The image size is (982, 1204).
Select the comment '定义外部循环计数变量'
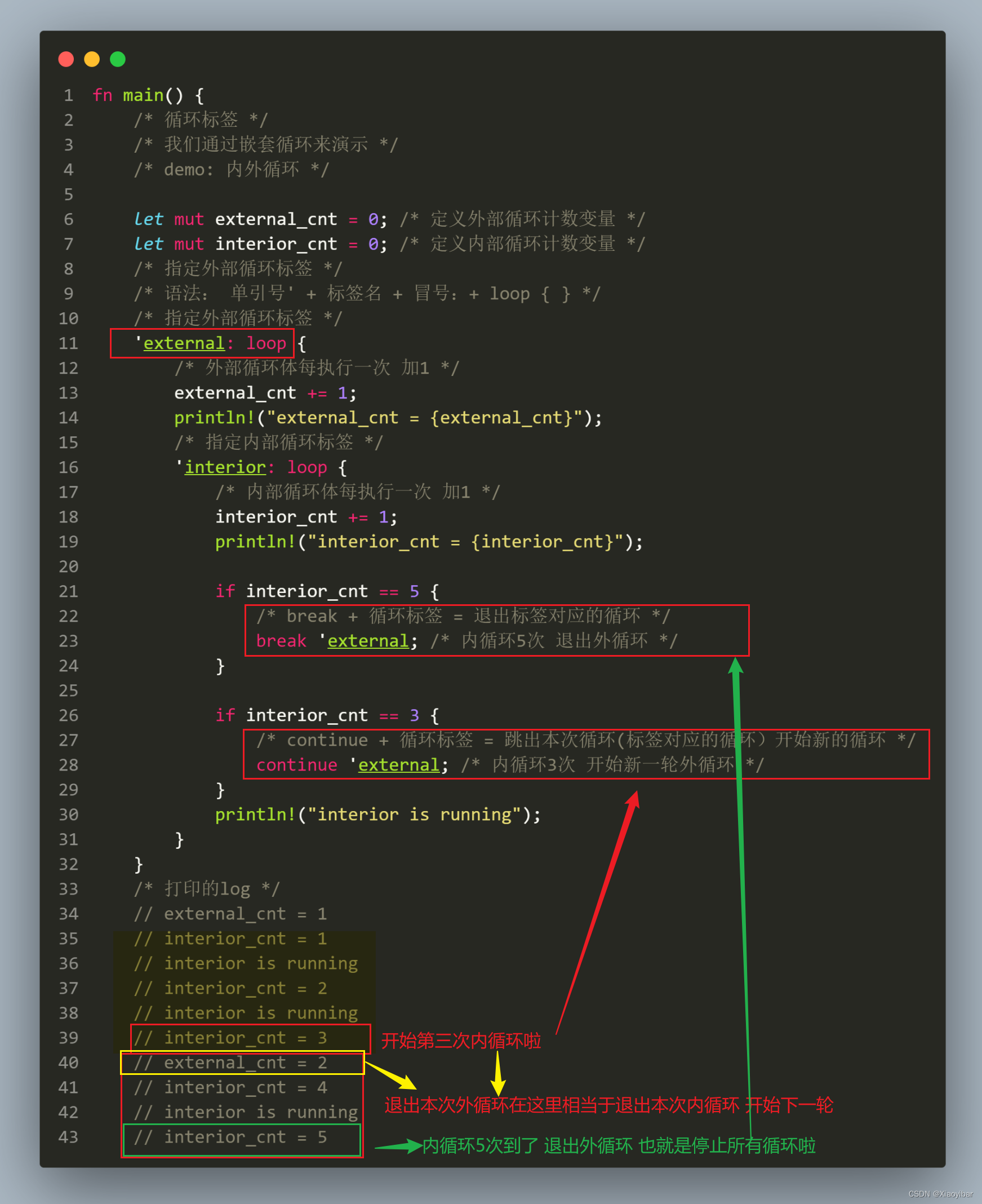[523, 219]
